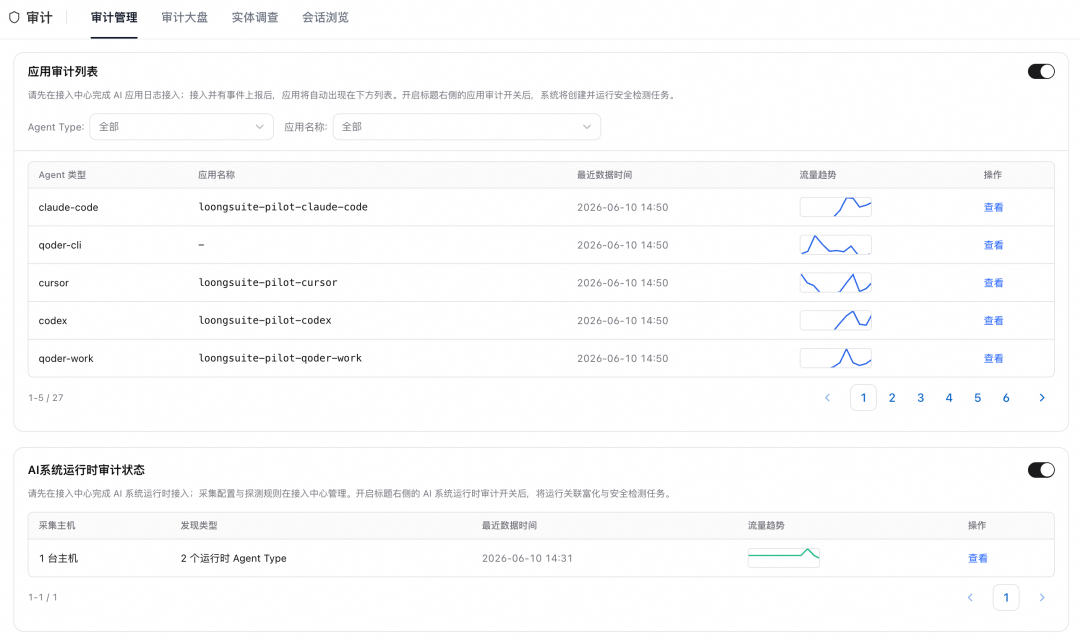Viewport: 1080px width, 639px height.
Task: Open the 应用名称 dropdown
Action: 466,127
